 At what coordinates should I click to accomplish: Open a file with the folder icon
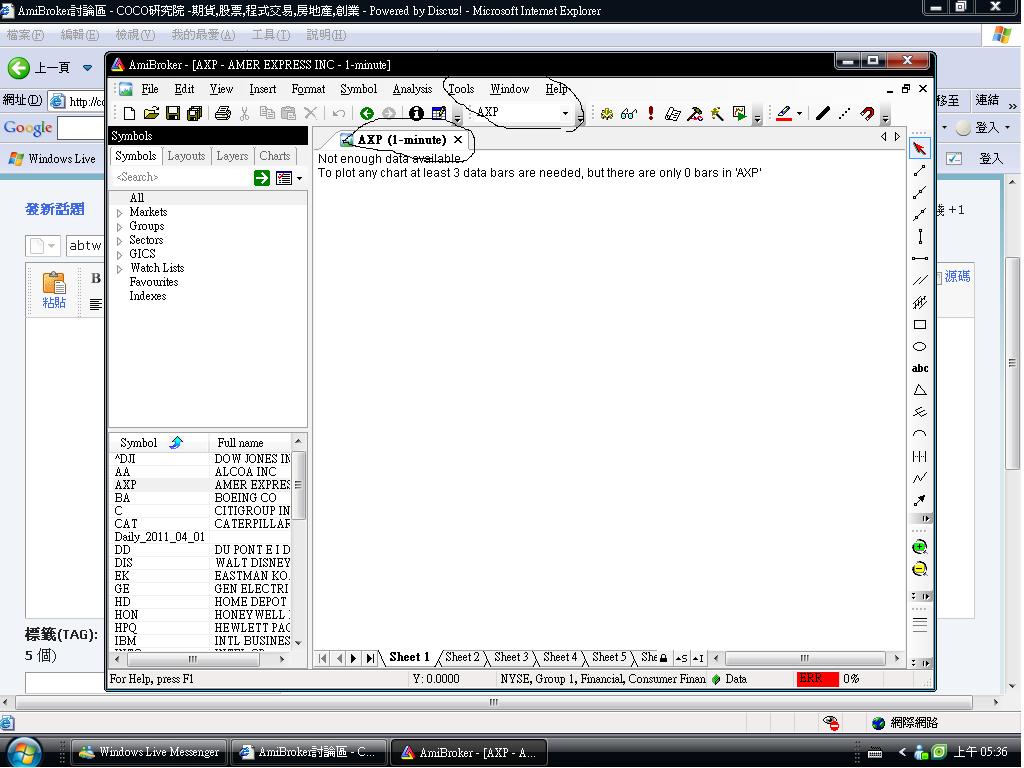(x=151, y=114)
